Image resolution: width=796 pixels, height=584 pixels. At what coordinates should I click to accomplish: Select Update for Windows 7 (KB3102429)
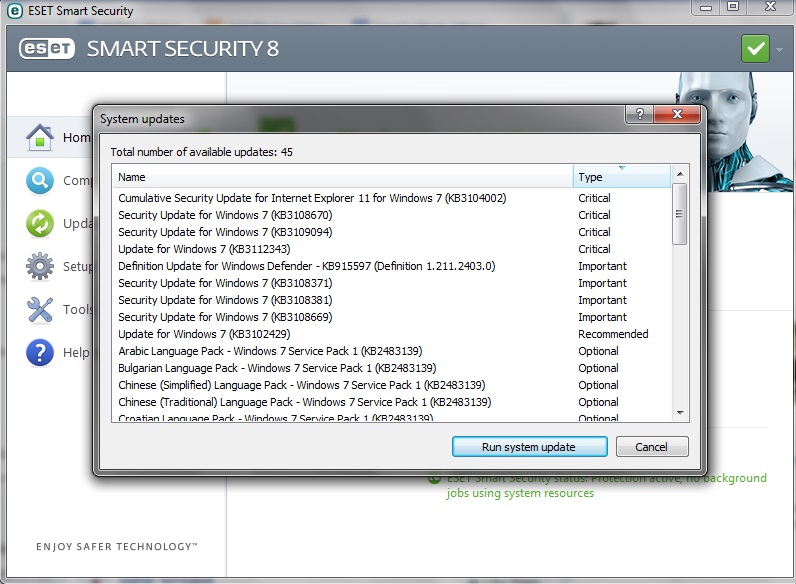[x=392, y=334]
